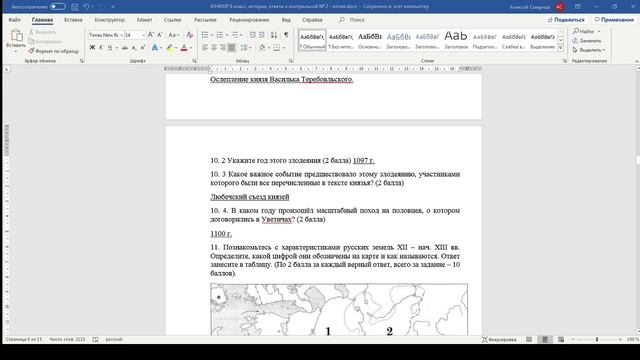Apply underline (Ч) formatting
Image resolution: width=640 pixels, height=360 pixels.
109,48
